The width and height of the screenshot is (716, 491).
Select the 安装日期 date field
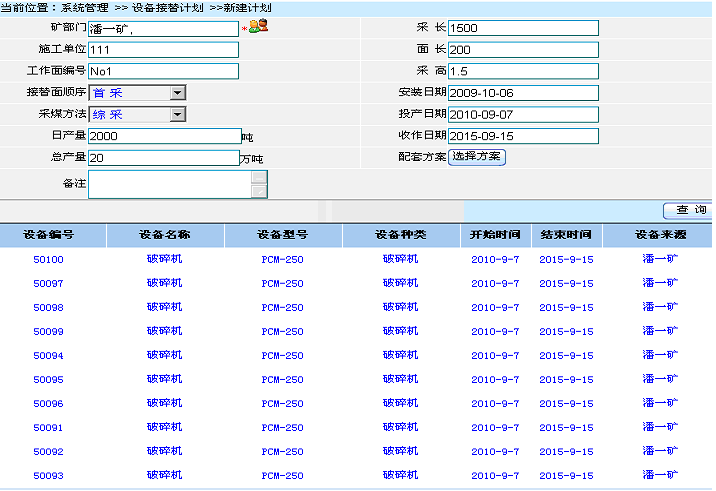[x=523, y=93]
